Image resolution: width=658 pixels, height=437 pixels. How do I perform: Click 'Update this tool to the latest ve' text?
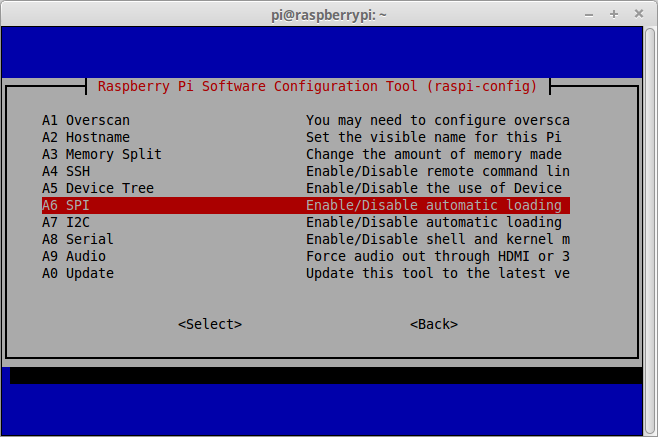(x=438, y=273)
